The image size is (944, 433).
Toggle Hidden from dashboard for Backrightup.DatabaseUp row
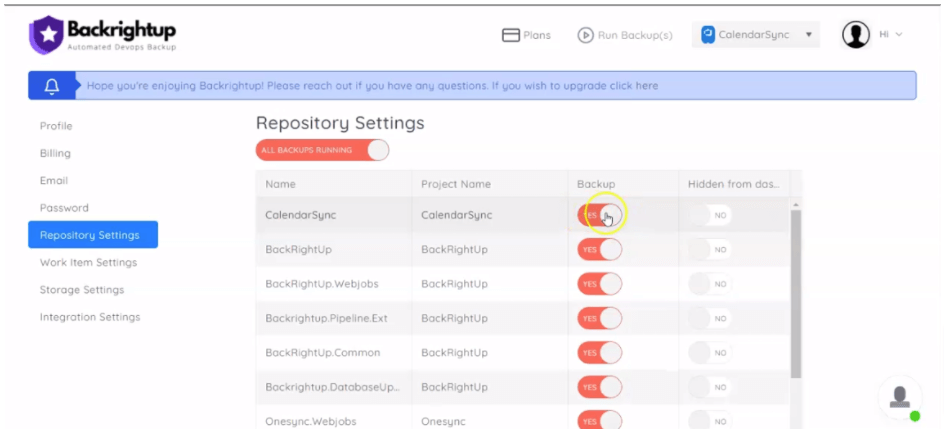pos(710,387)
